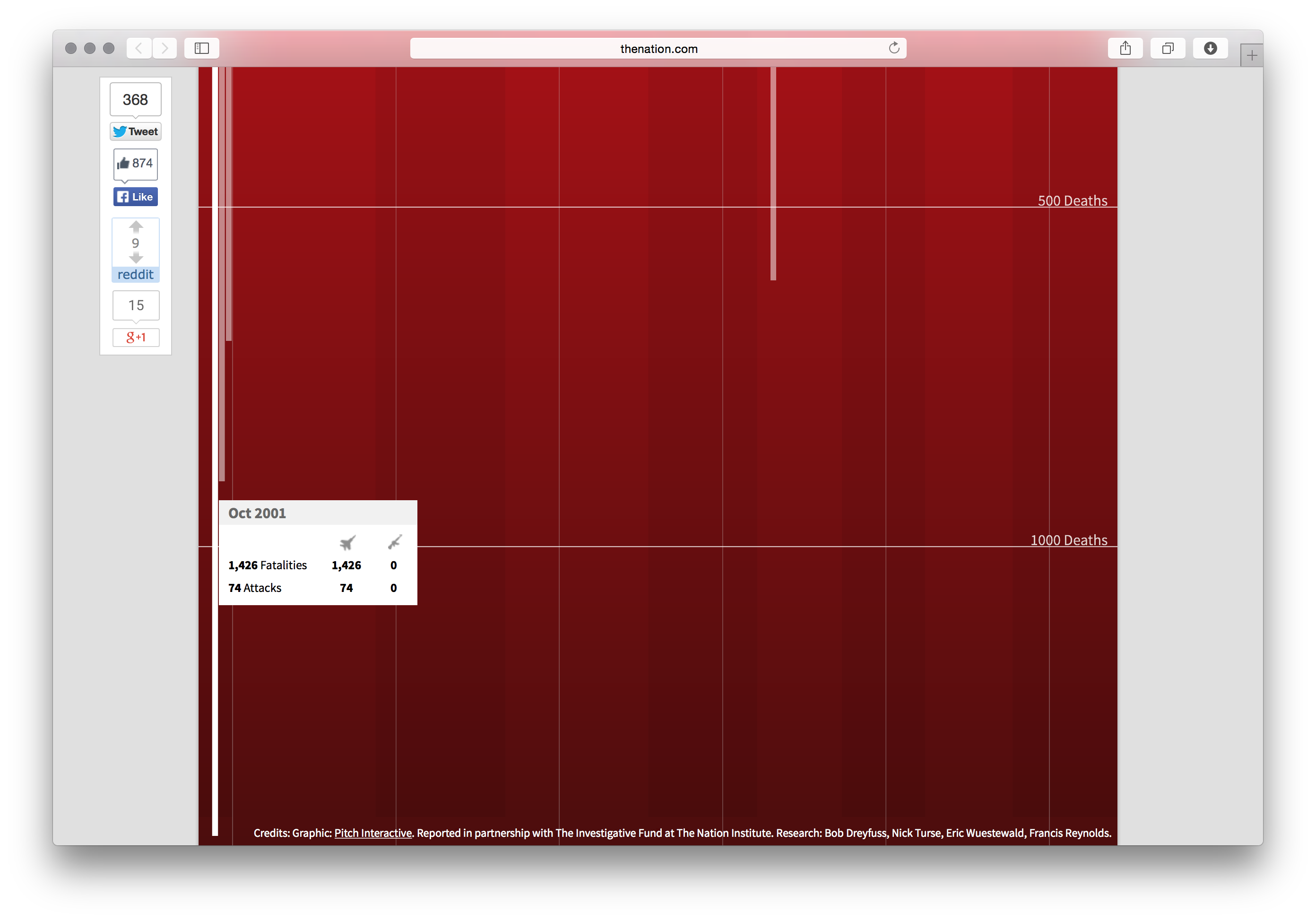The width and height of the screenshot is (1316, 921).
Task: Select the jet aircraft icon in the tooltip
Action: click(x=348, y=542)
